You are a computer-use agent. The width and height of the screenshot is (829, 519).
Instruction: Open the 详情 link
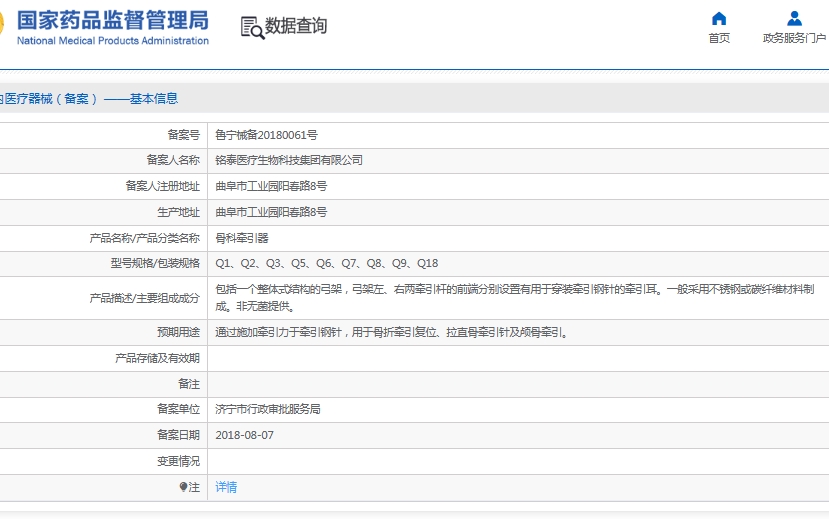[226, 487]
